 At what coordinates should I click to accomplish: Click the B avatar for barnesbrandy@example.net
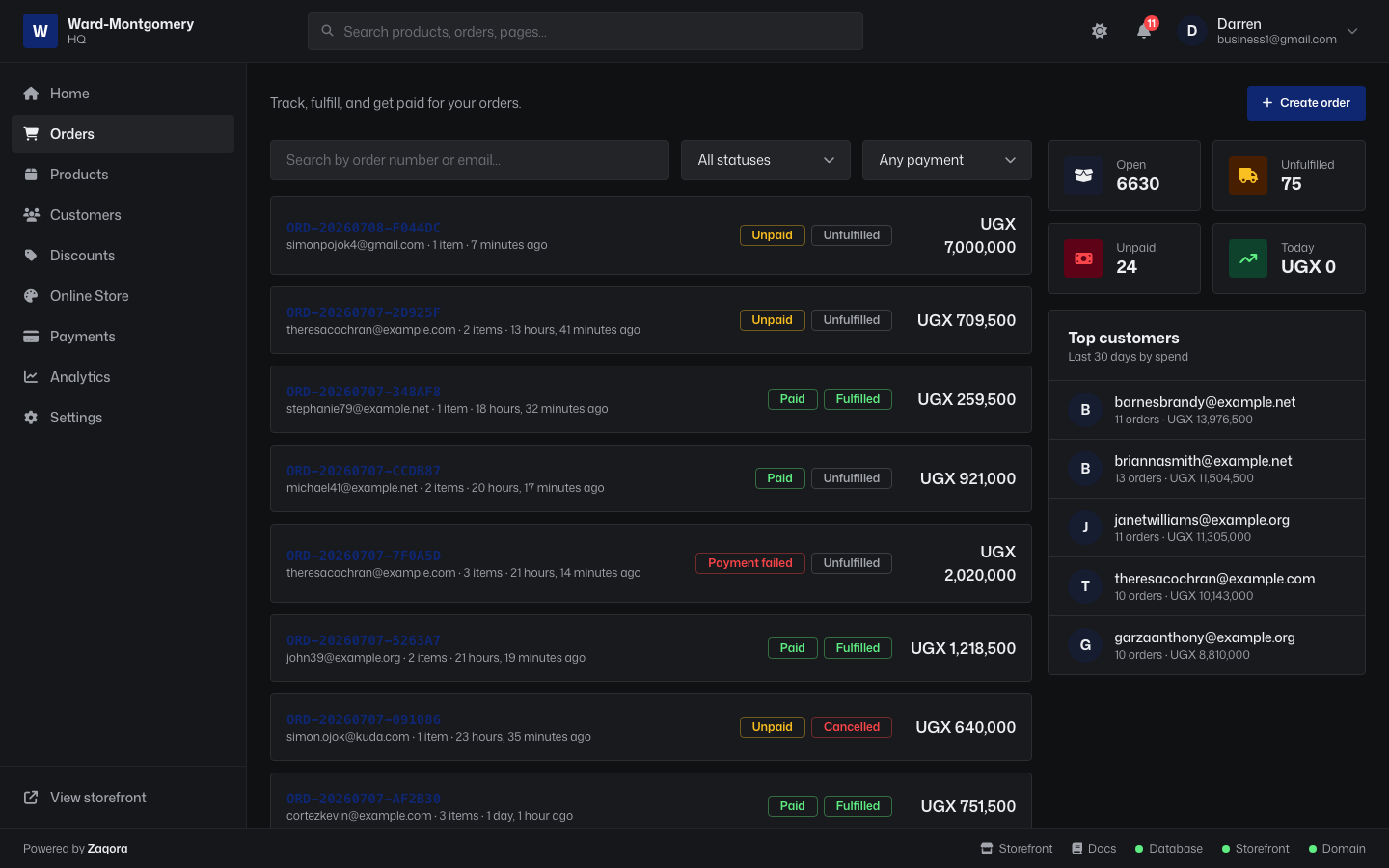[x=1085, y=410]
